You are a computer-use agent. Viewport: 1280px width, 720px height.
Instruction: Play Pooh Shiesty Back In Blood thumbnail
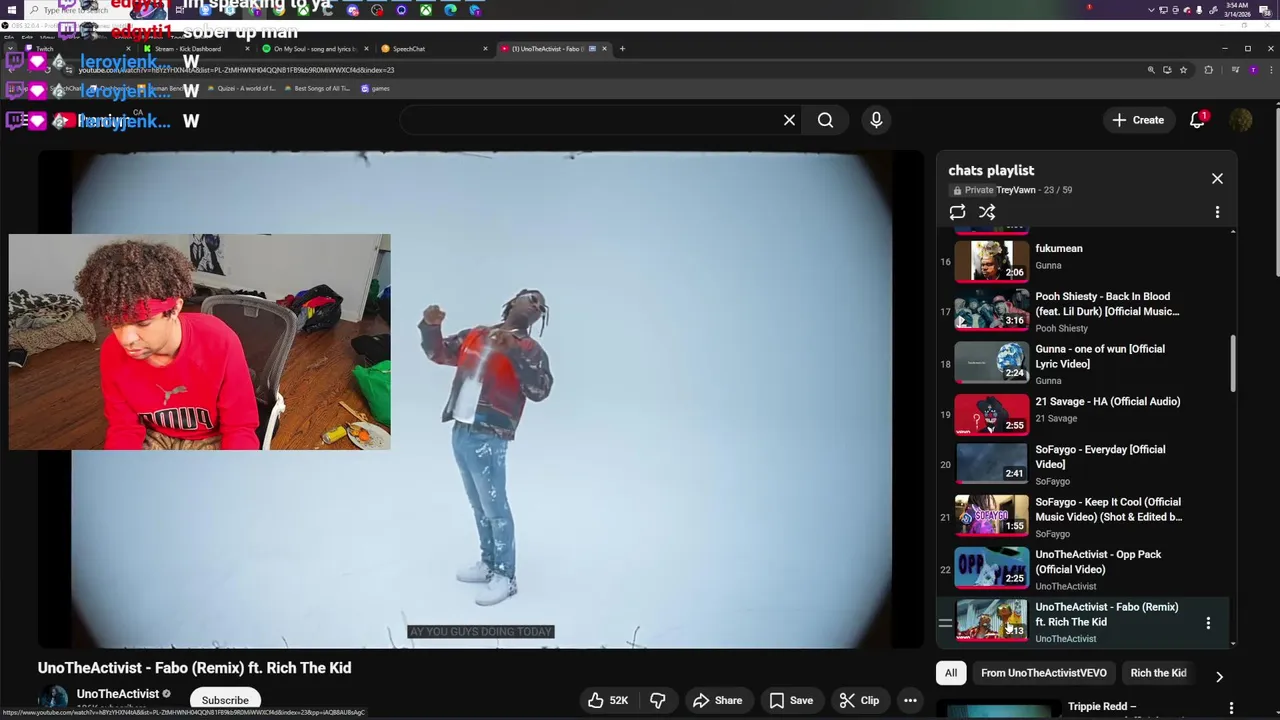click(991, 309)
